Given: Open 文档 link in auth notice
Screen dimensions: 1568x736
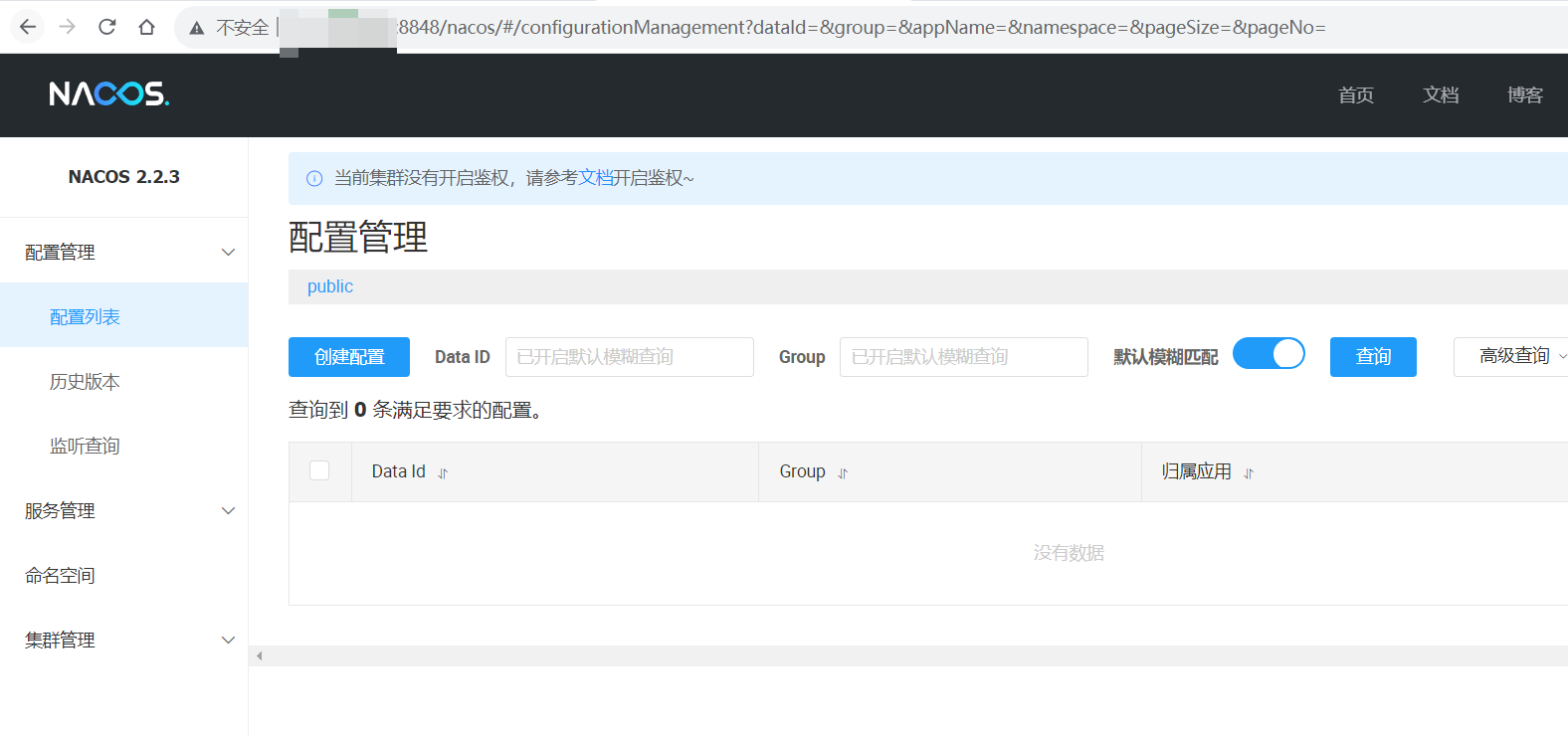Looking at the screenshot, I should pos(595,177).
